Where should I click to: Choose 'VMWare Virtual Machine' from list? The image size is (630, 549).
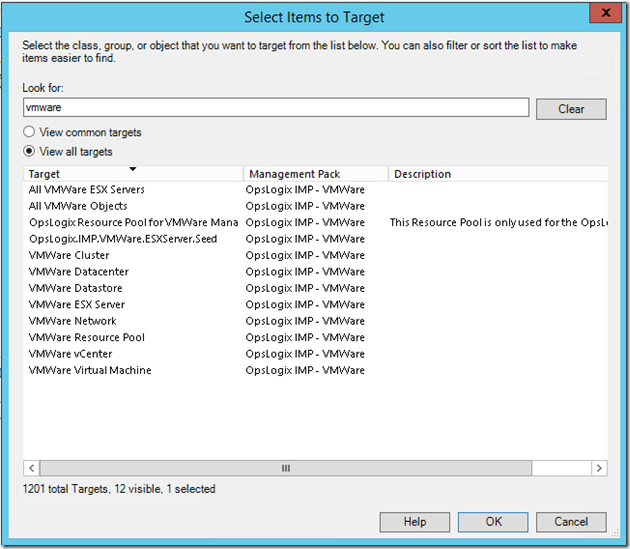click(90, 370)
